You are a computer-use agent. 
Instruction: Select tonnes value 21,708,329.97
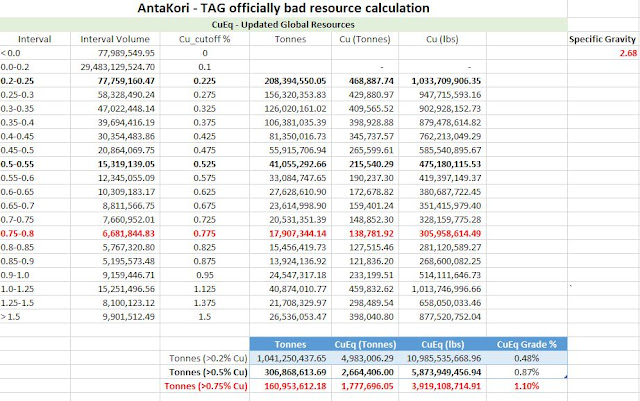point(298,303)
